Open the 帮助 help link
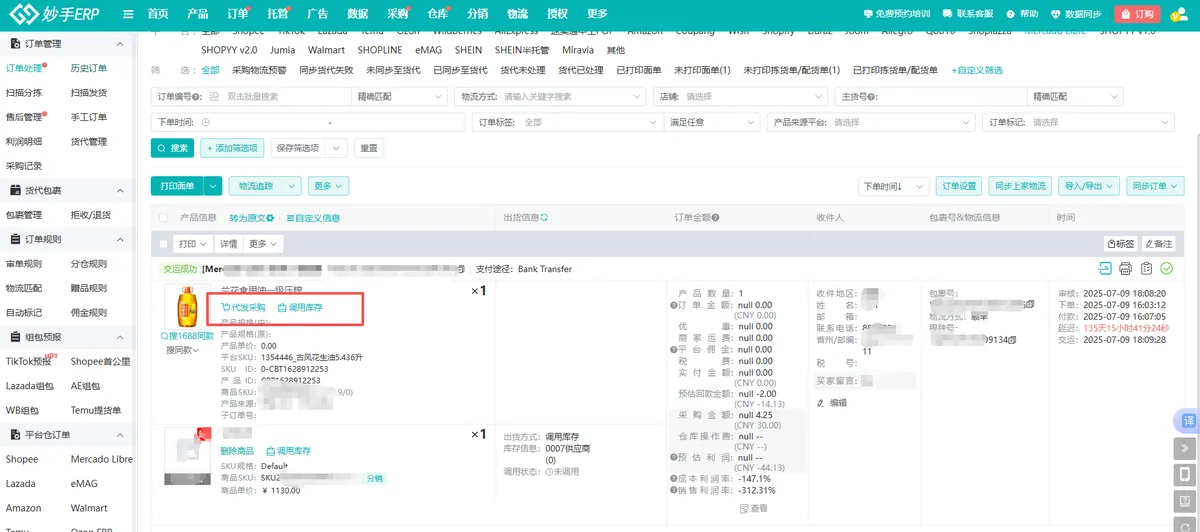This screenshot has width=1200, height=532. (x=1021, y=14)
